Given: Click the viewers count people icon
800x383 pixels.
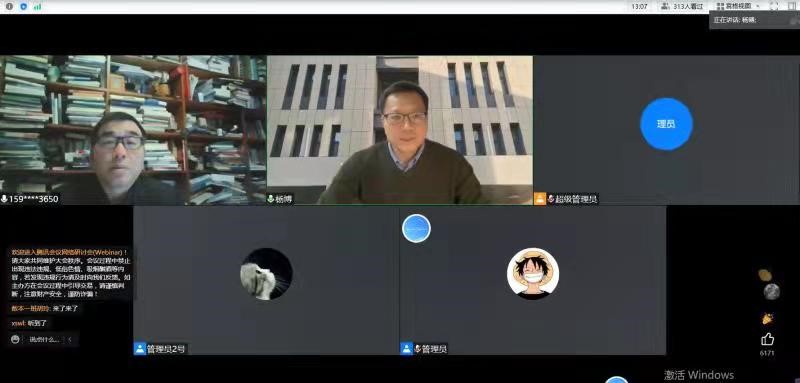Looking at the screenshot, I should pyautogui.click(x=665, y=6).
